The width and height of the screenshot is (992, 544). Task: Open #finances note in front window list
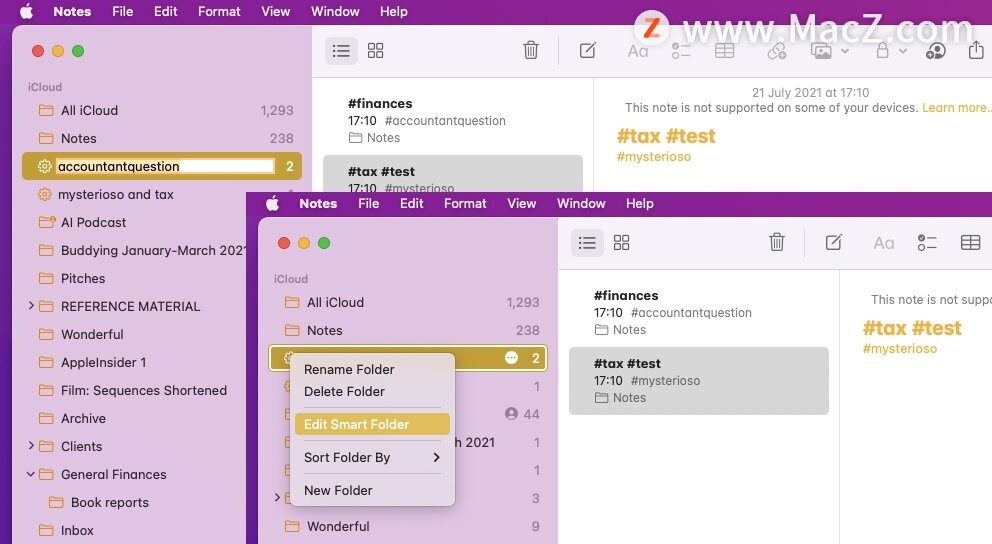click(699, 312)
